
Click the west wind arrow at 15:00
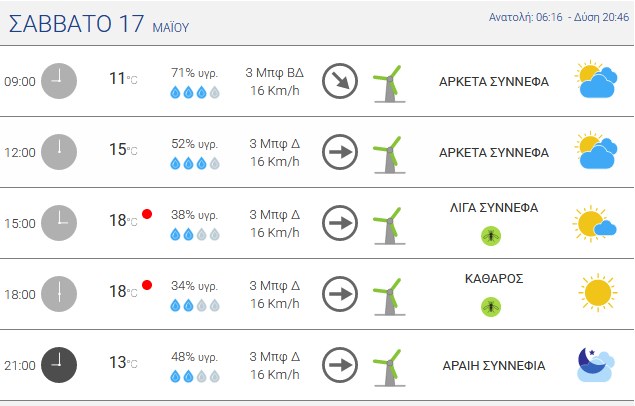tap(340, 223)
